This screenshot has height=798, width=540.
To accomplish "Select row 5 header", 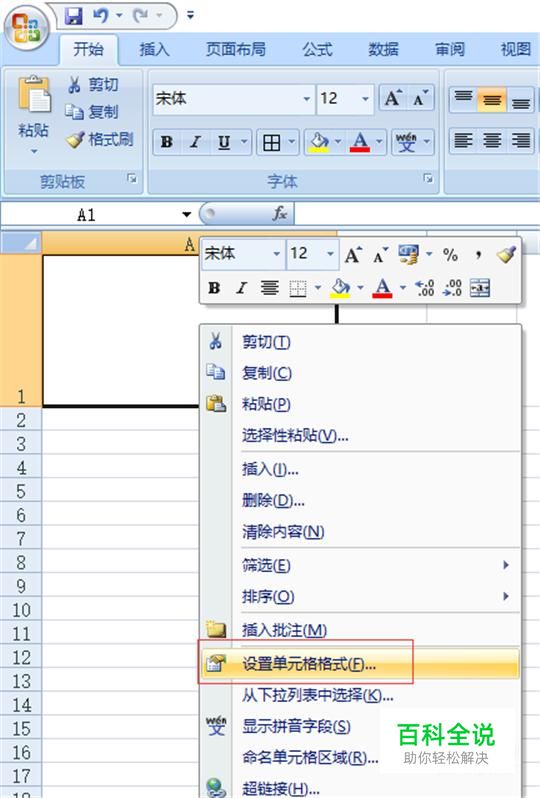I will pos(21,491).
